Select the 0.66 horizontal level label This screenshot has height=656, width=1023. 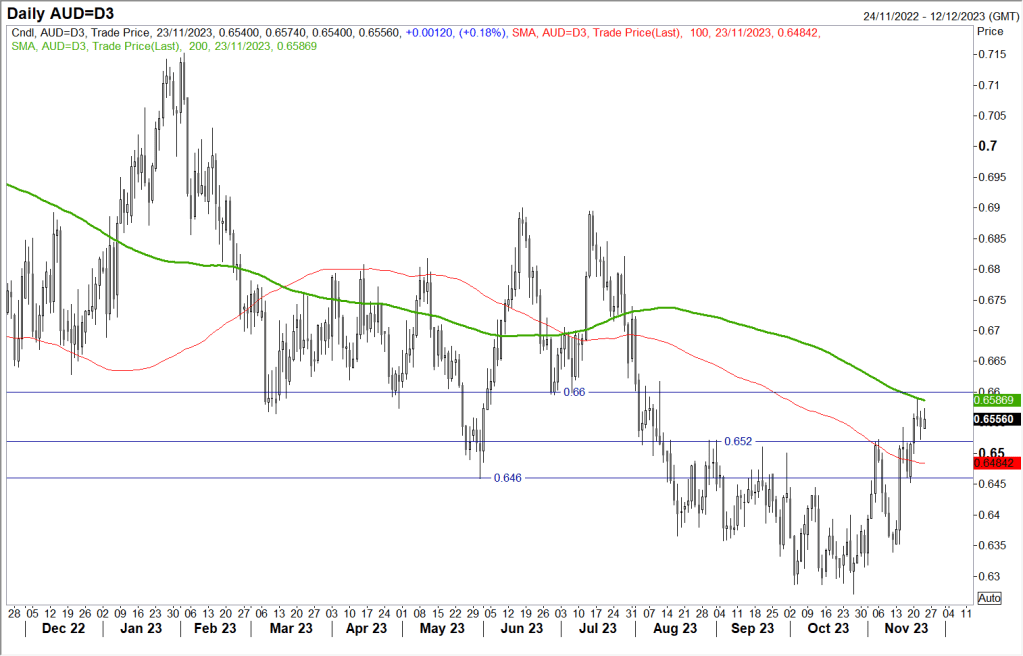[574, 392]
